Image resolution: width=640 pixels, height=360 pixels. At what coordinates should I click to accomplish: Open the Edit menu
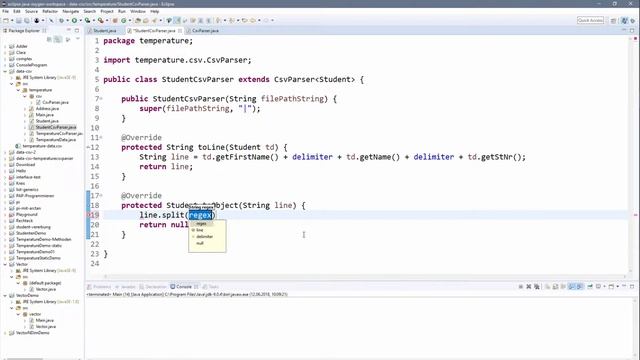pyautogui.click(x=17, y=11)
